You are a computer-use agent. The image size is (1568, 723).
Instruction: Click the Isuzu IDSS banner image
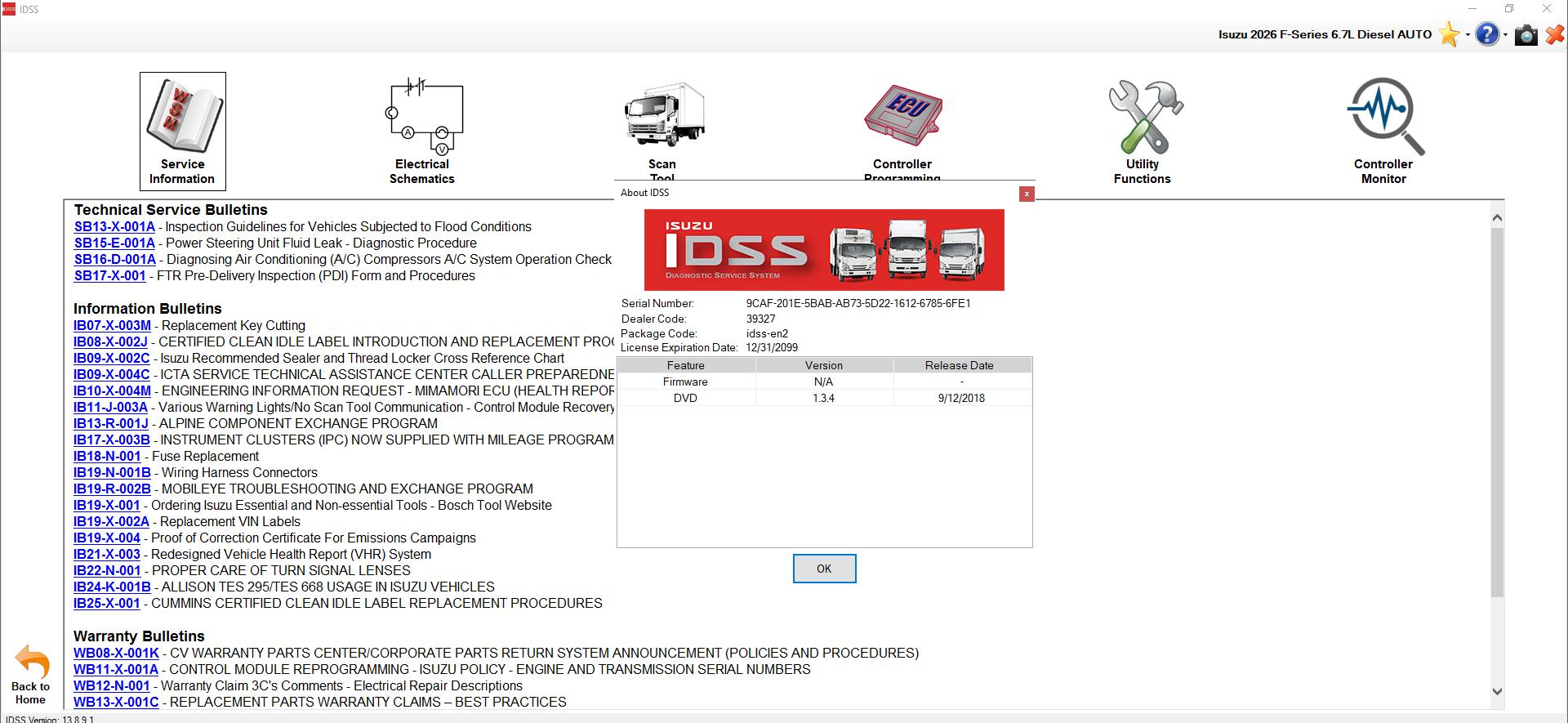click(824, 250)
